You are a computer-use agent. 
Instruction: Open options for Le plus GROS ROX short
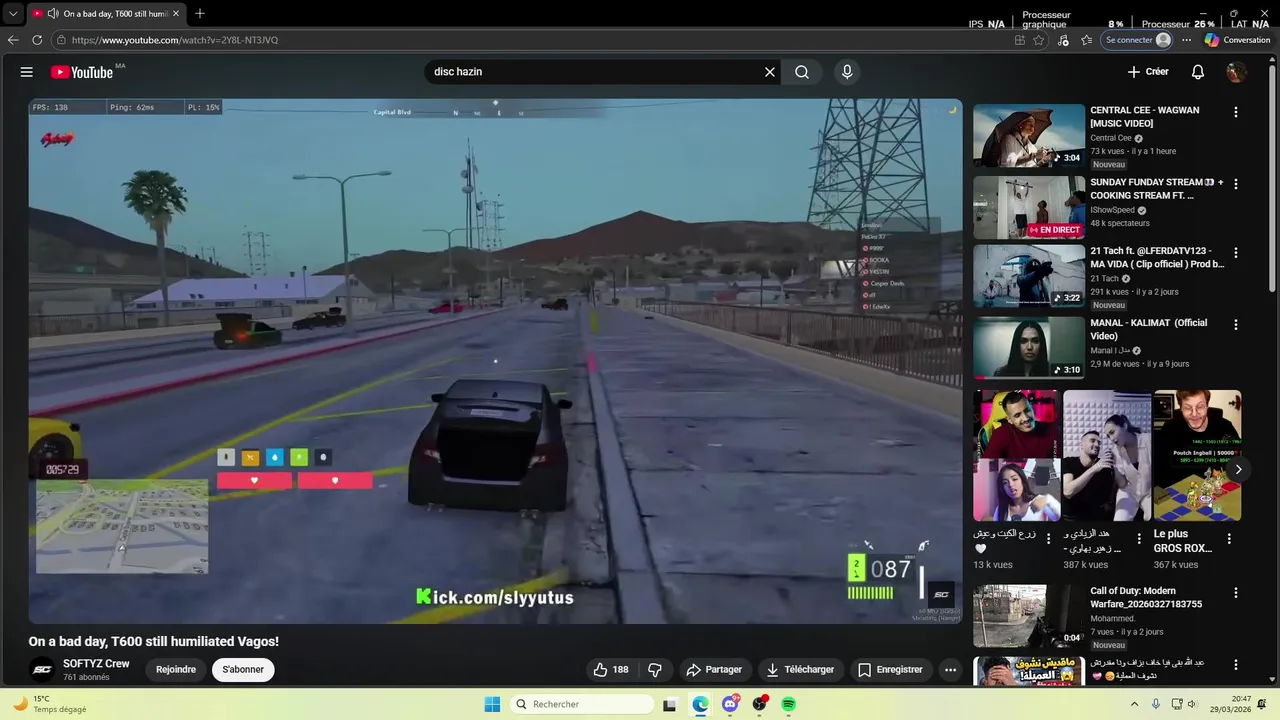pyautogui.click(x=1229, y=539)
